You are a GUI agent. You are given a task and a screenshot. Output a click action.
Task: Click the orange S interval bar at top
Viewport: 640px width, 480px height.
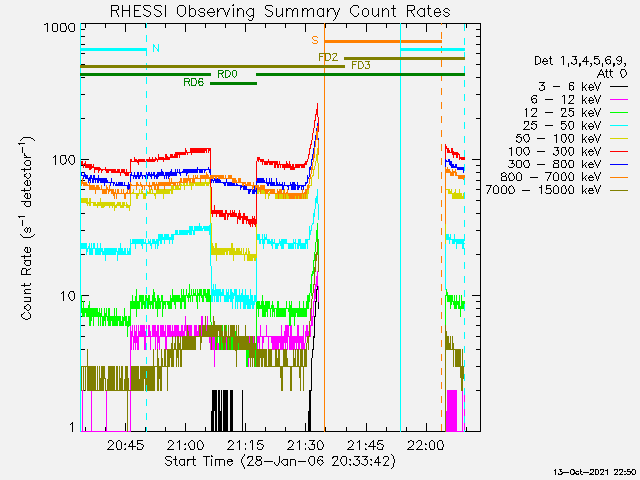[x=383, y=41]
